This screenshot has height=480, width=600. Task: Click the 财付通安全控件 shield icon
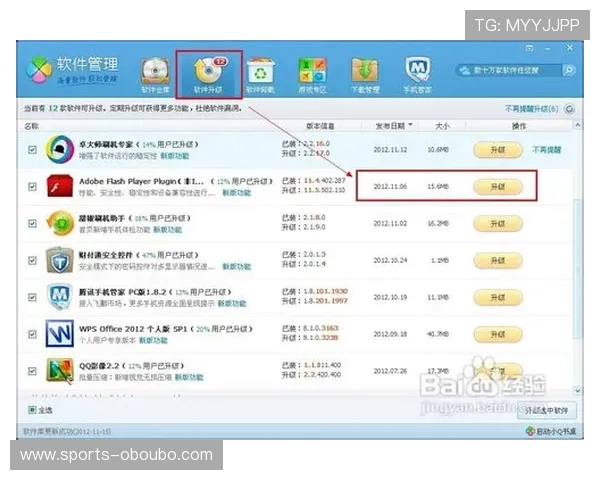click(58, 260)
